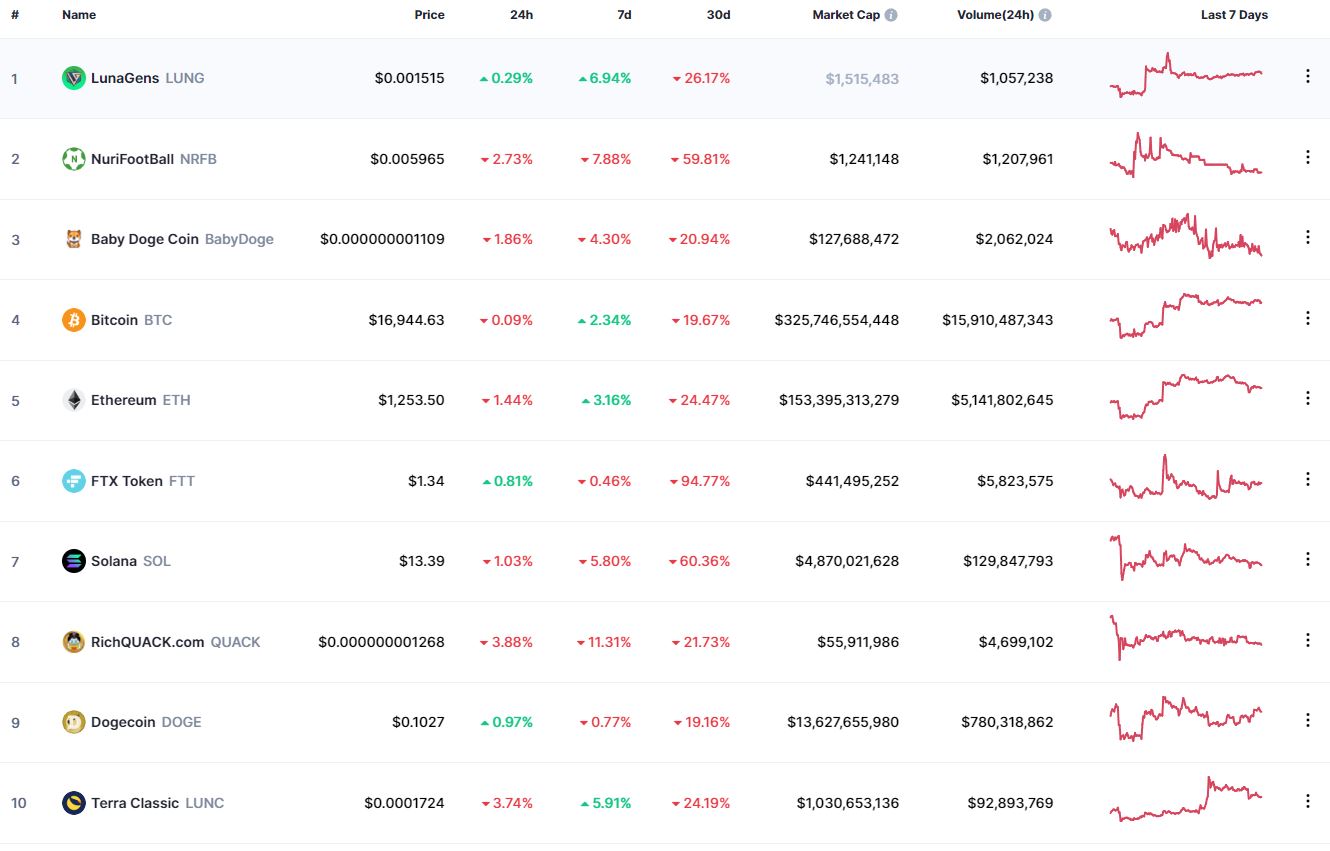Click Ethereum price $1,253.50
Viewport: 1330px width, 851px height.
pos(411,400)
